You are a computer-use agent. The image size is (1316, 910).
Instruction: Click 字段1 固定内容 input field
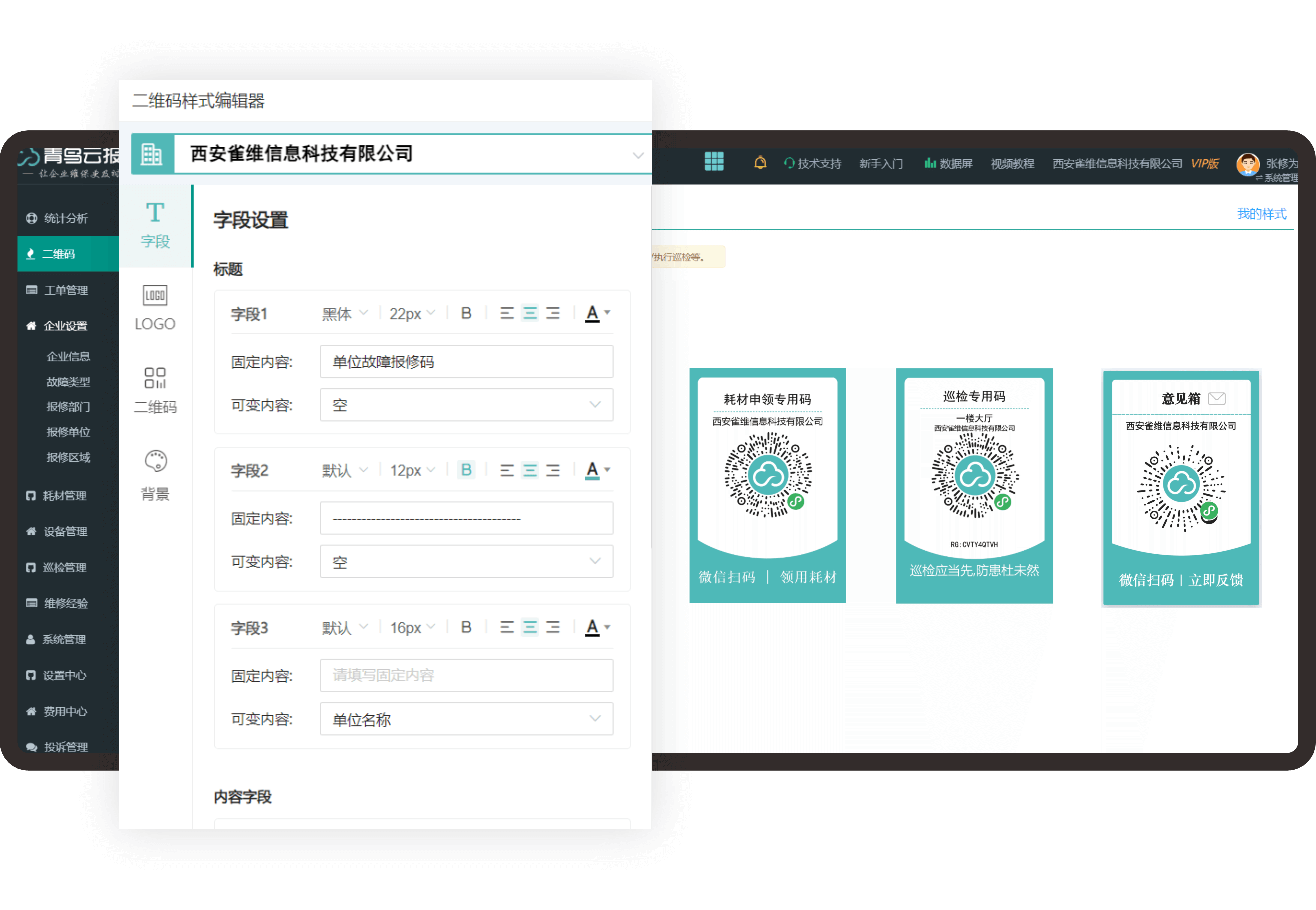pyautogui.click(x=466, y=361)
